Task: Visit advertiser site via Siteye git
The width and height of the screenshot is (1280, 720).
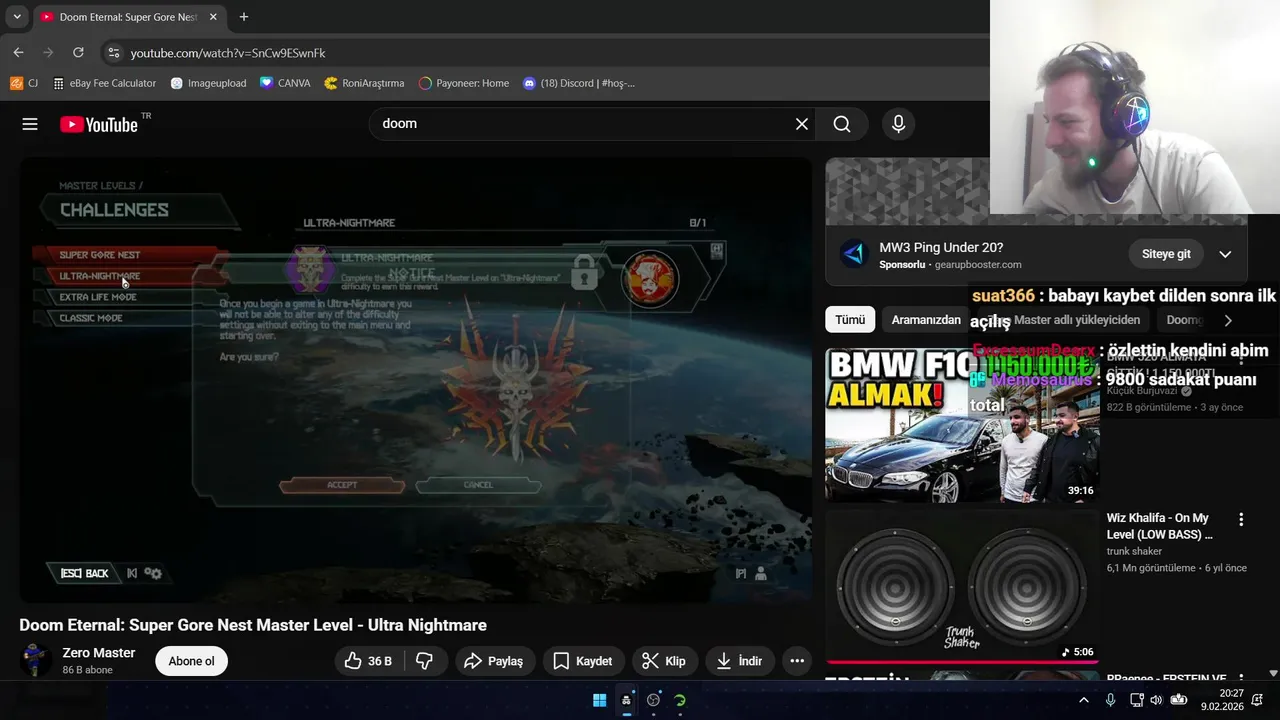Action: (1166, 254)
